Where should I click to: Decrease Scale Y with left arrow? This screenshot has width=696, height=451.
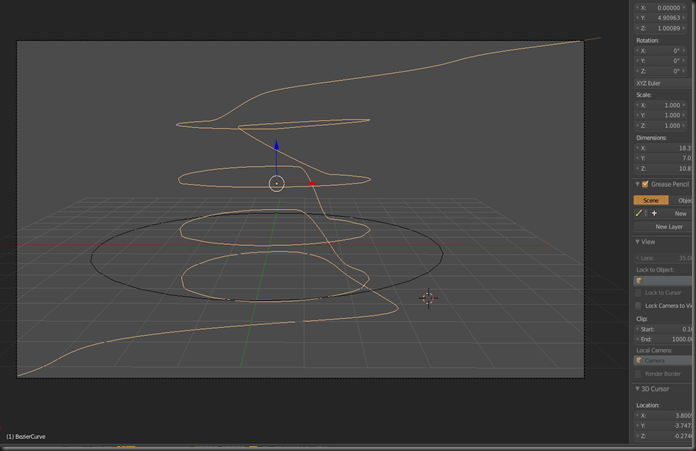[637, 115]
